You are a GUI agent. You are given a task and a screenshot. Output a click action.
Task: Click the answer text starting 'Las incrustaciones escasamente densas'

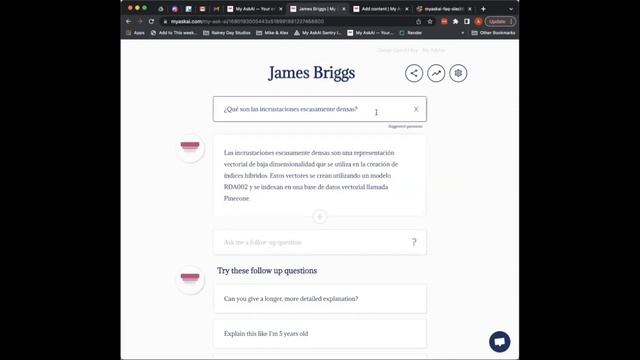coord(311,176)
